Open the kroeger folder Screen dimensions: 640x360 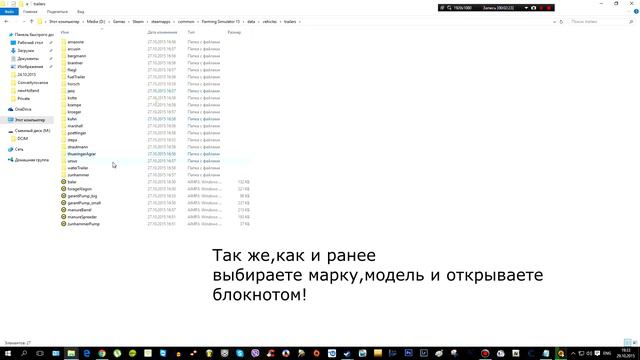[74, 112]
